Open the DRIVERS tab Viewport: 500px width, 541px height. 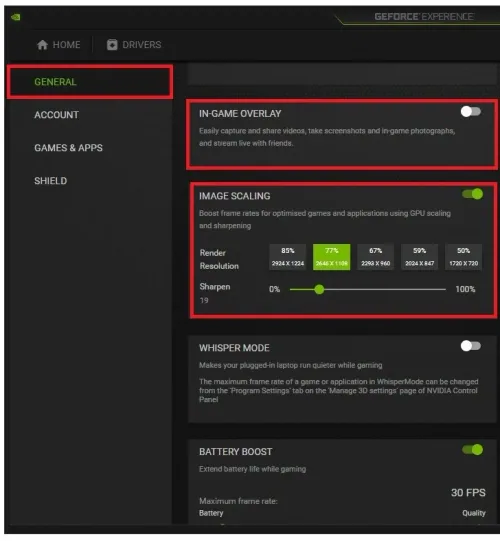click(x=134, y=45)
